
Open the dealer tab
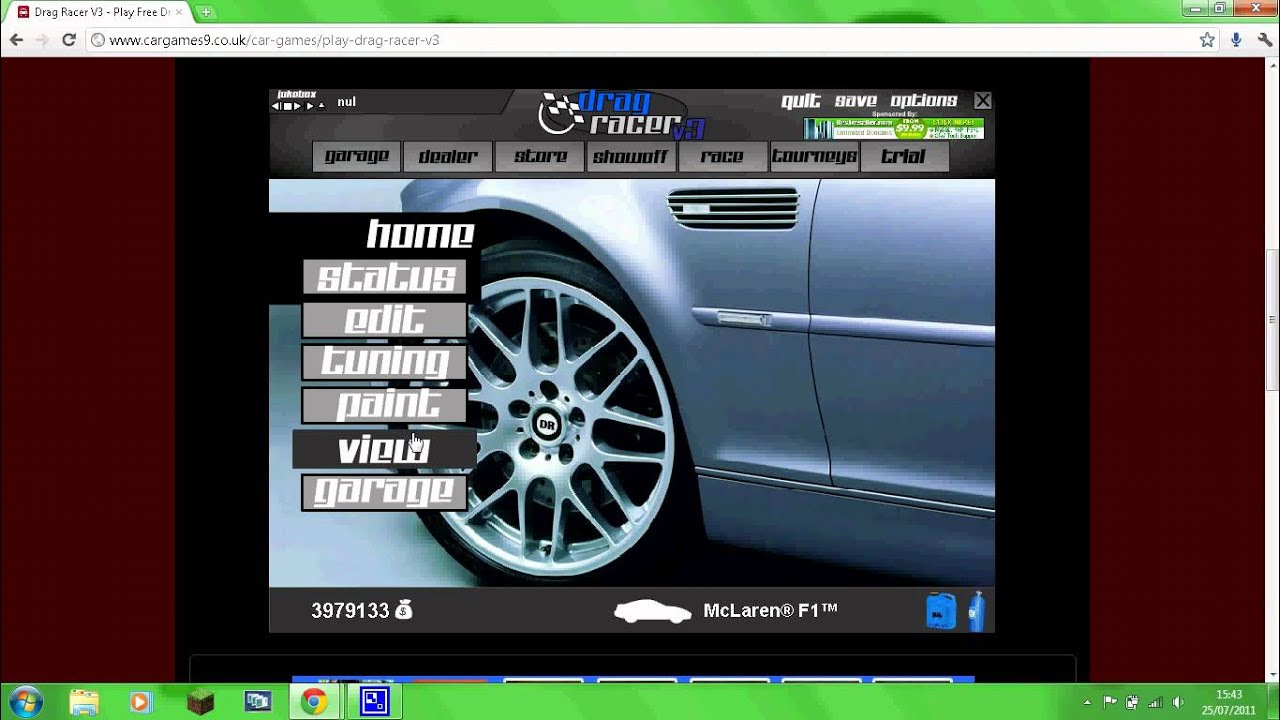coord(448,156)
